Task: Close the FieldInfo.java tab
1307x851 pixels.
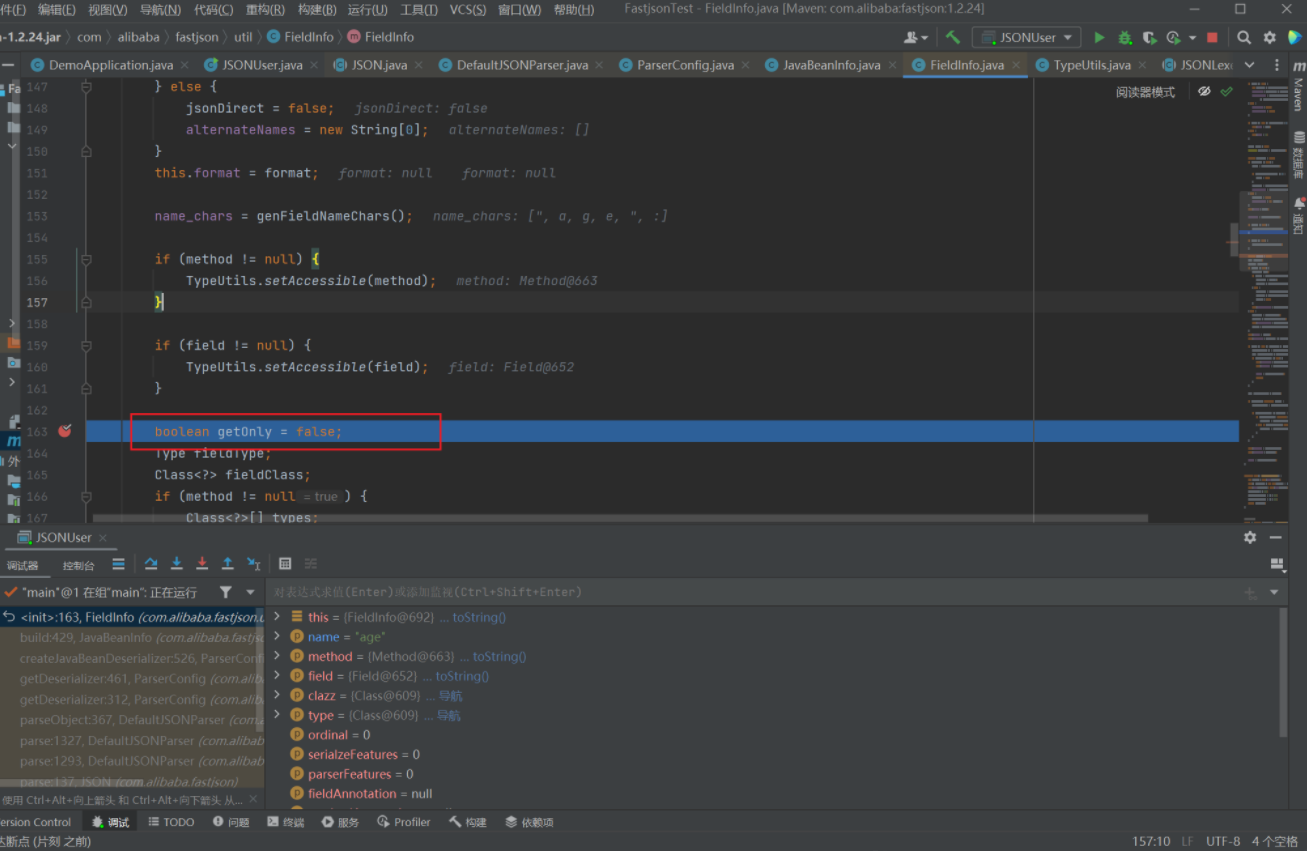Action: coord(1017,66)
